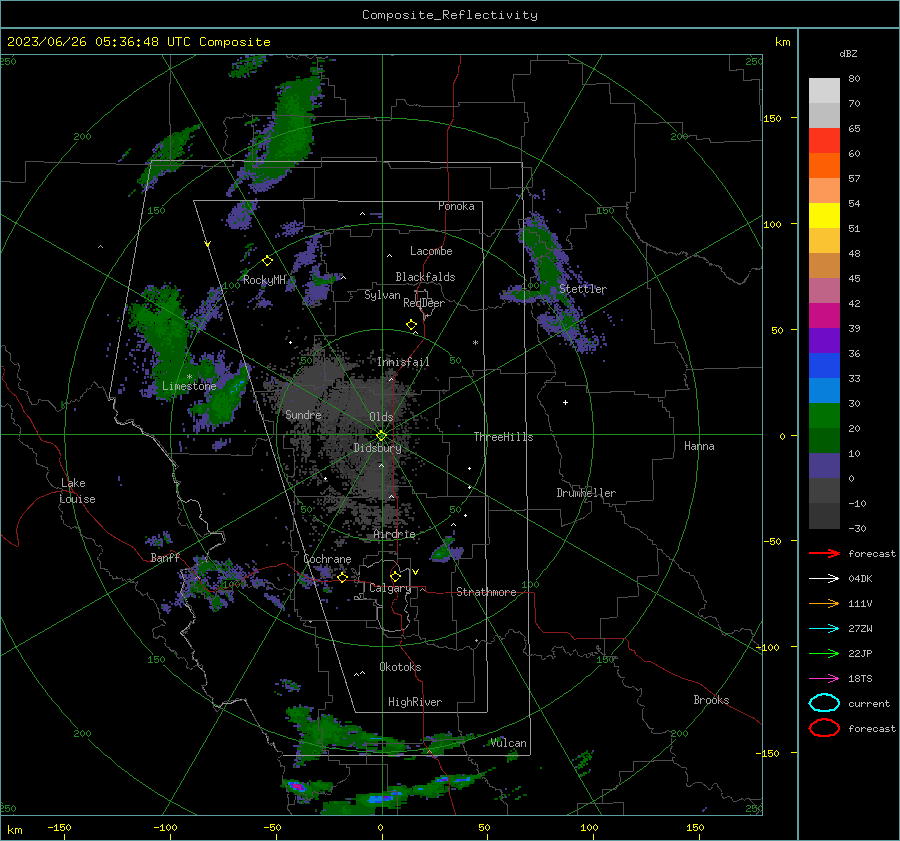Click the dBZ legend heading
Screen dimensions: 900x841
click(848, 53)
